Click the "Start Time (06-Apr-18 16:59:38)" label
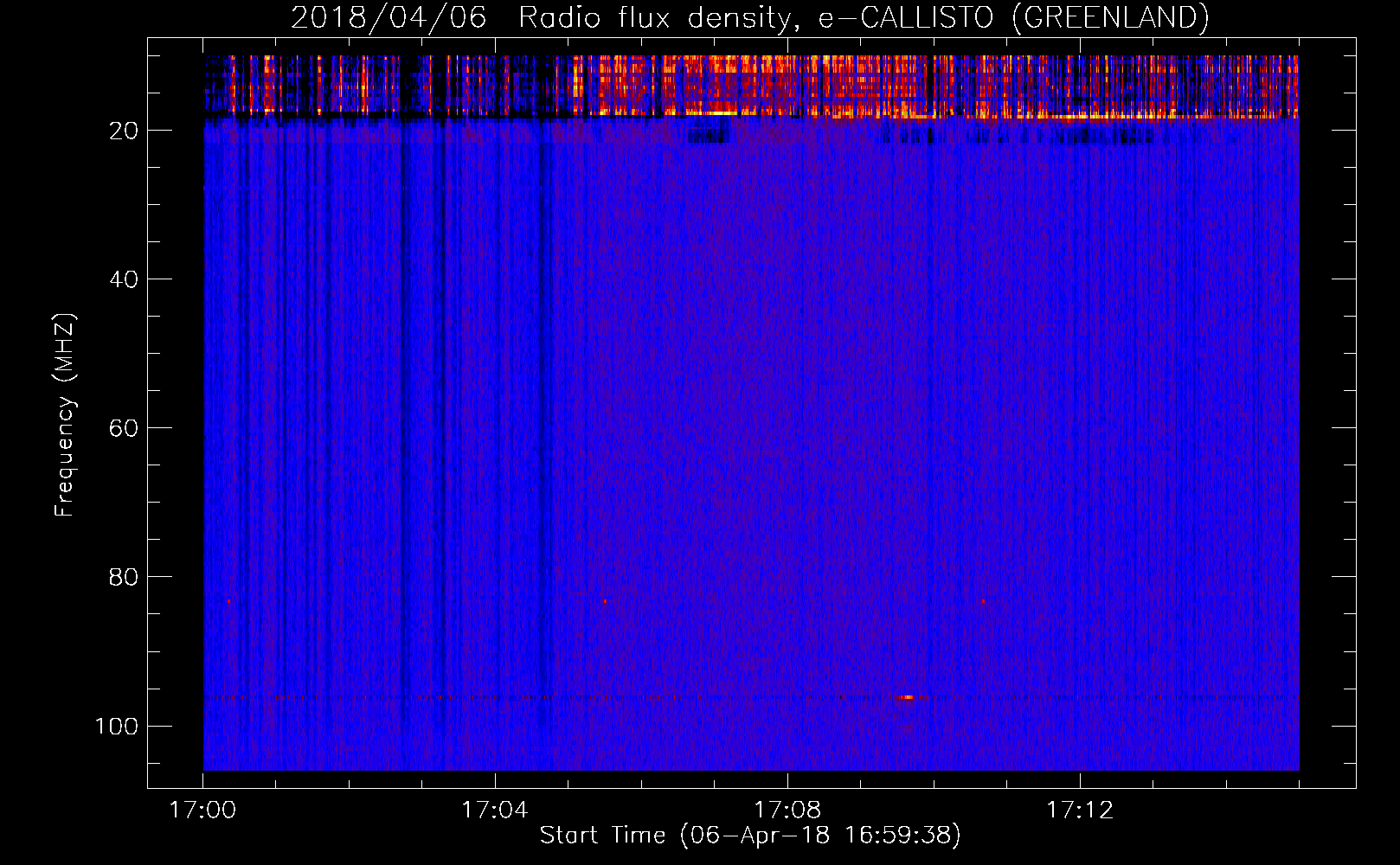1400x865 pixels. tap(750, 836)
